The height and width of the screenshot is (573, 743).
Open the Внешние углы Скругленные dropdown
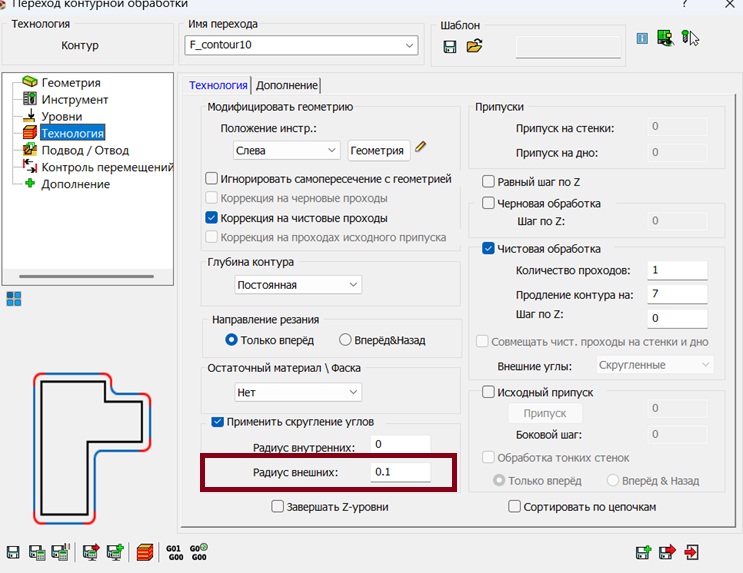pyautogui.click(x=655, y=365)
